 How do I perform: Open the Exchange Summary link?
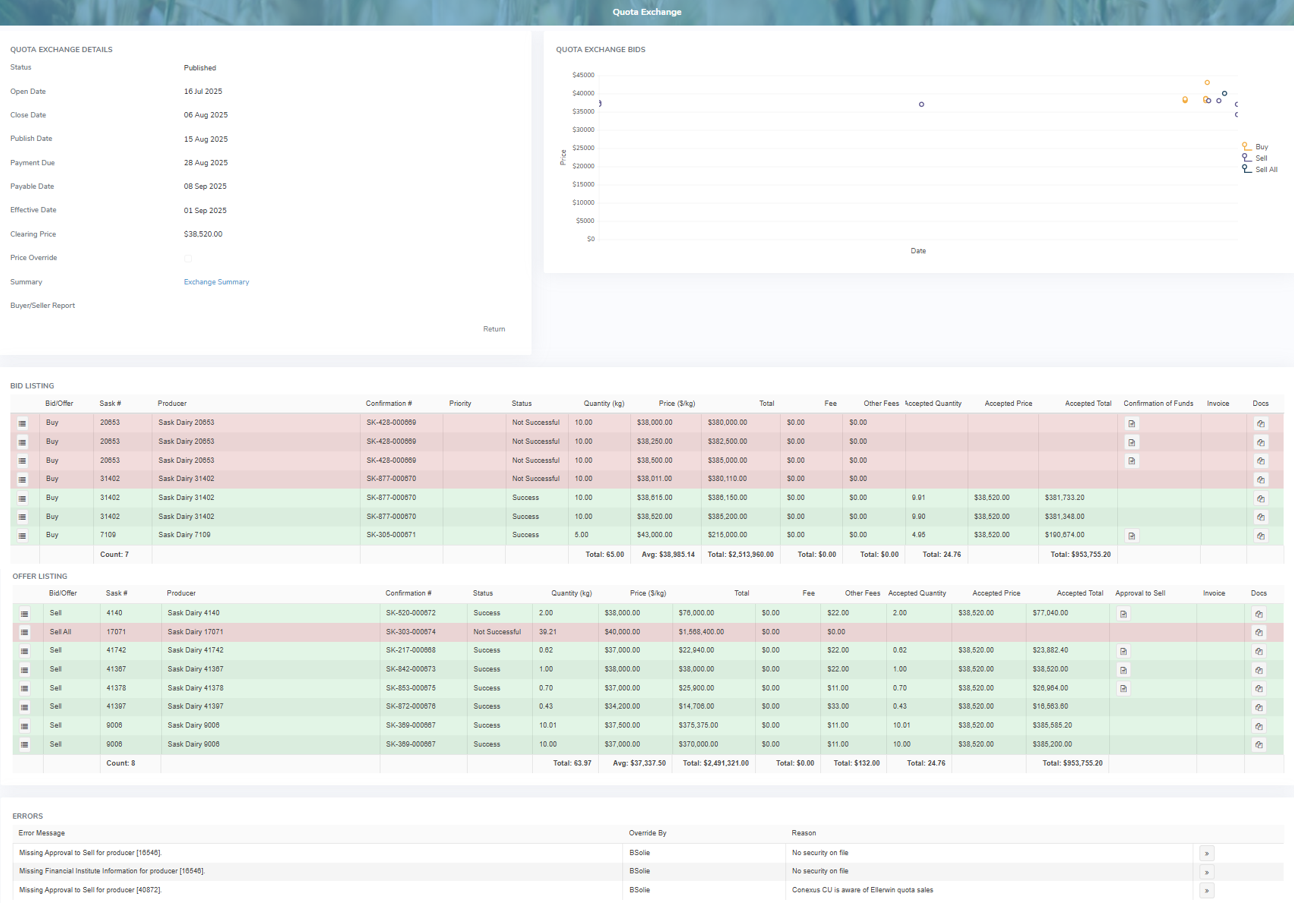coord(216,282)
